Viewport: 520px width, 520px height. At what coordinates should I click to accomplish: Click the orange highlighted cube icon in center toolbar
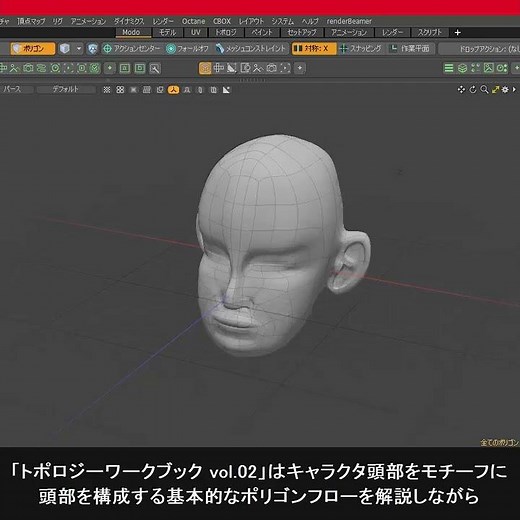coord(205,68)
